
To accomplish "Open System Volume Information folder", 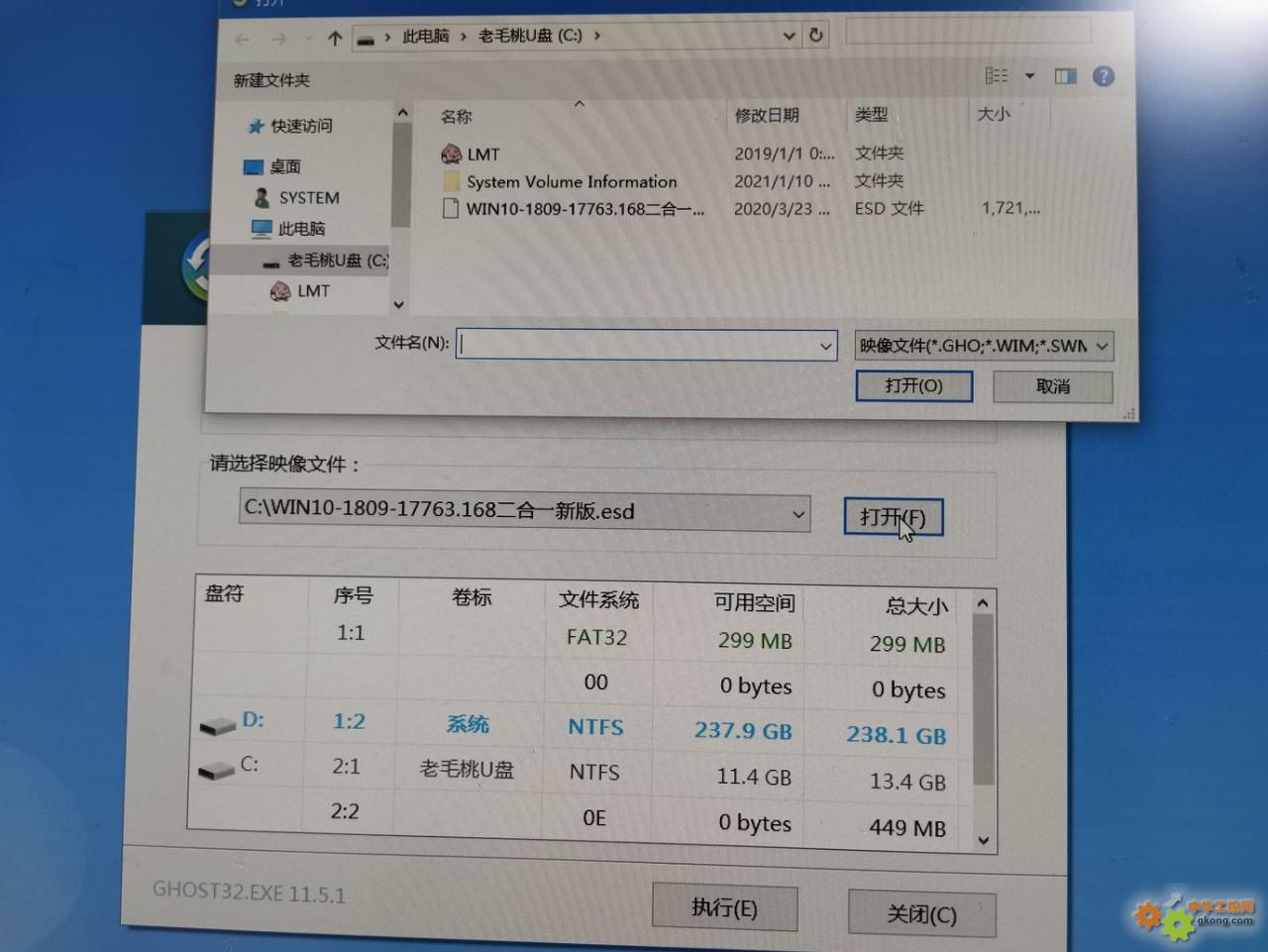I will point(571,182).
